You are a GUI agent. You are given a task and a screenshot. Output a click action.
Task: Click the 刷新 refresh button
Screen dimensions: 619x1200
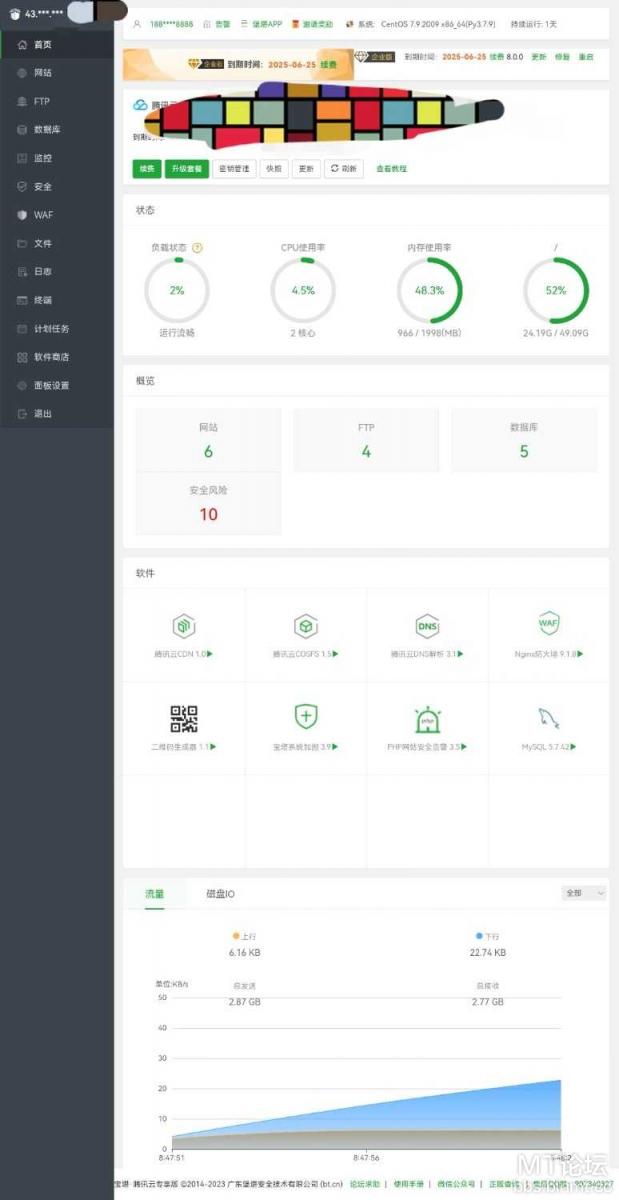pyautogui.click(x=344, y=169)
